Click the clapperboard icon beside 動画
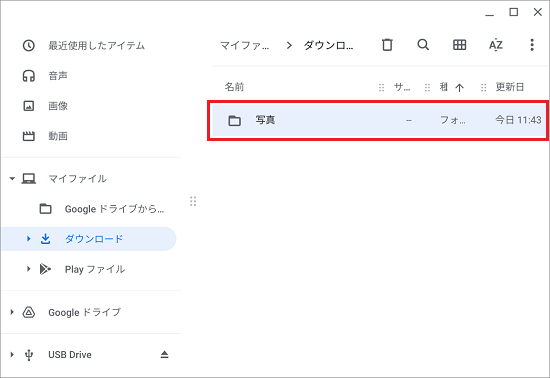This screenshot has height=378, width=550. [x=29, y=136]
